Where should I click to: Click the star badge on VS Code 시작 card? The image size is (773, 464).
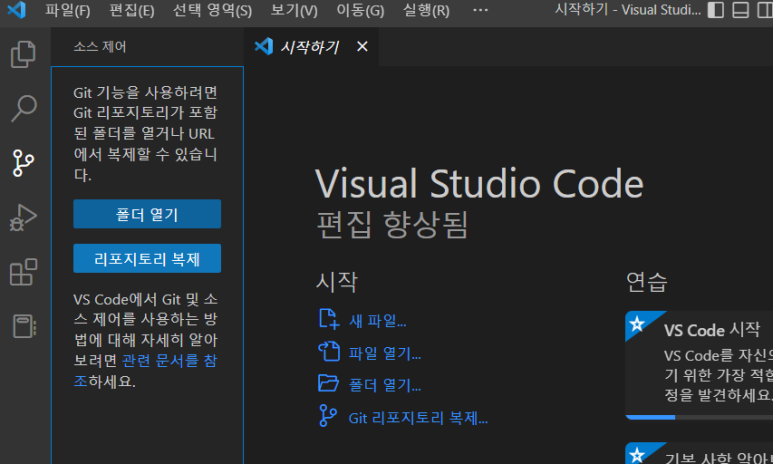tap(637, 324)
